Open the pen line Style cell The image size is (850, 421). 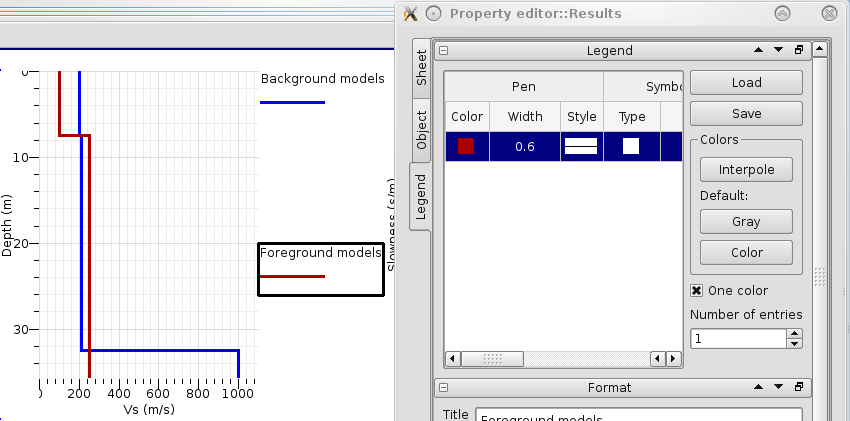pyautogui.click(x=581, y=146)
